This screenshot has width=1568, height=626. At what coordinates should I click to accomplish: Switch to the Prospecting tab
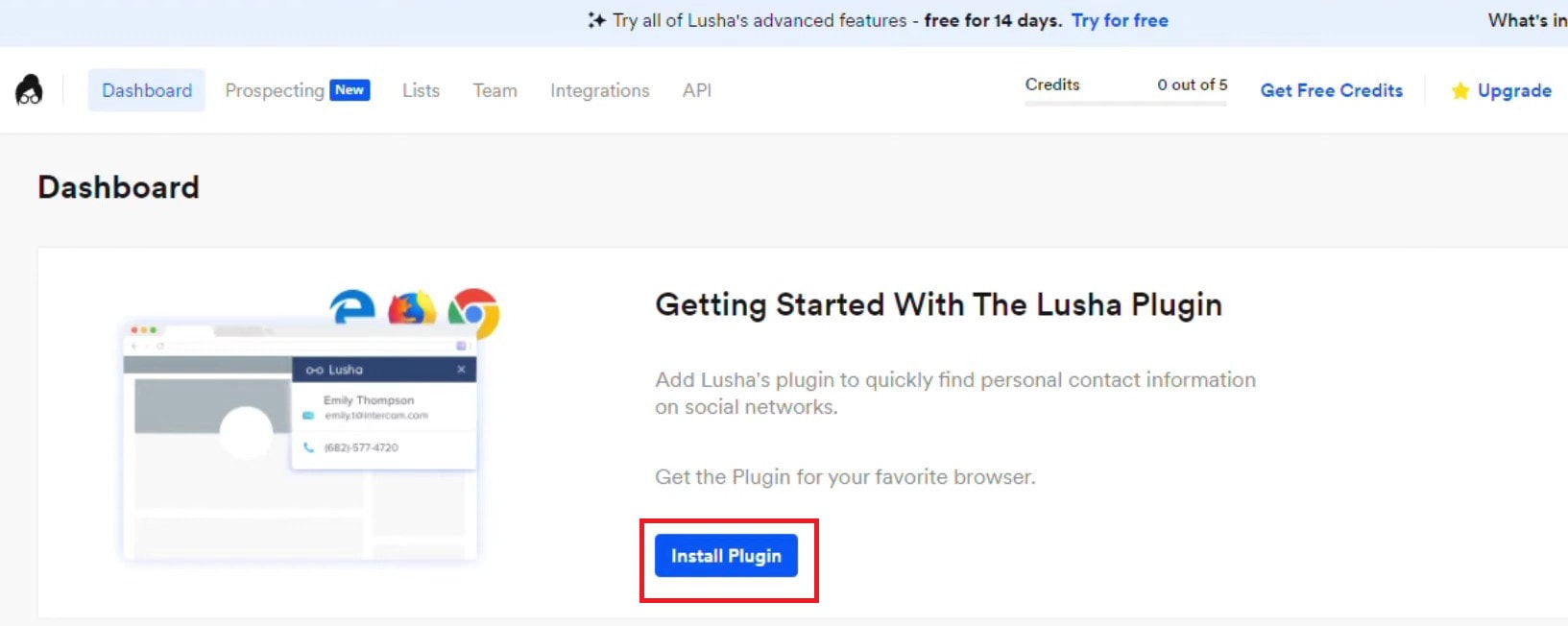[275, 90]
